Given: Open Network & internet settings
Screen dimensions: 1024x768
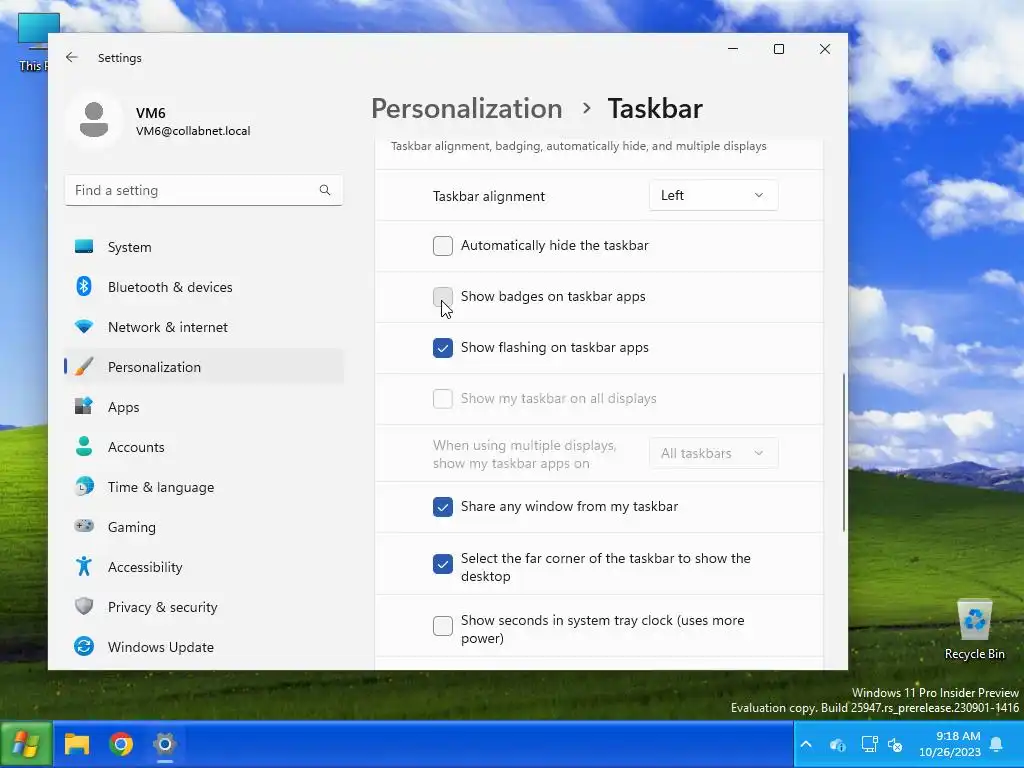Looking at the screenshot, I should point(204,327).
